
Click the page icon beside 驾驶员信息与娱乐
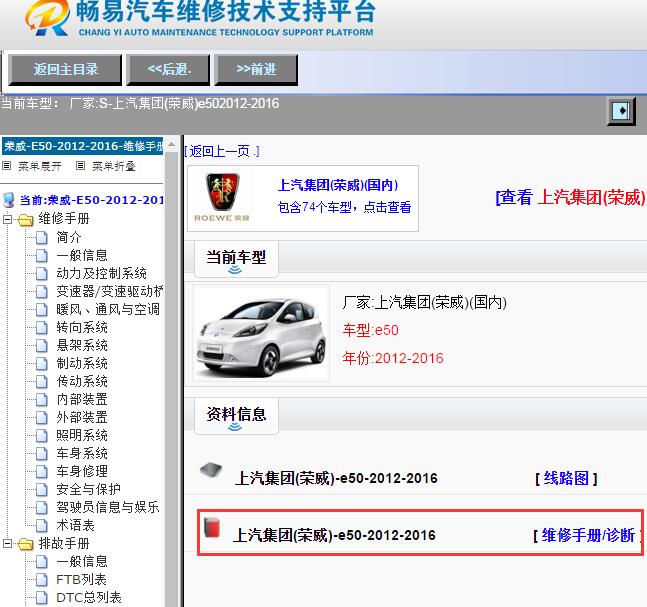pos(42,508)
